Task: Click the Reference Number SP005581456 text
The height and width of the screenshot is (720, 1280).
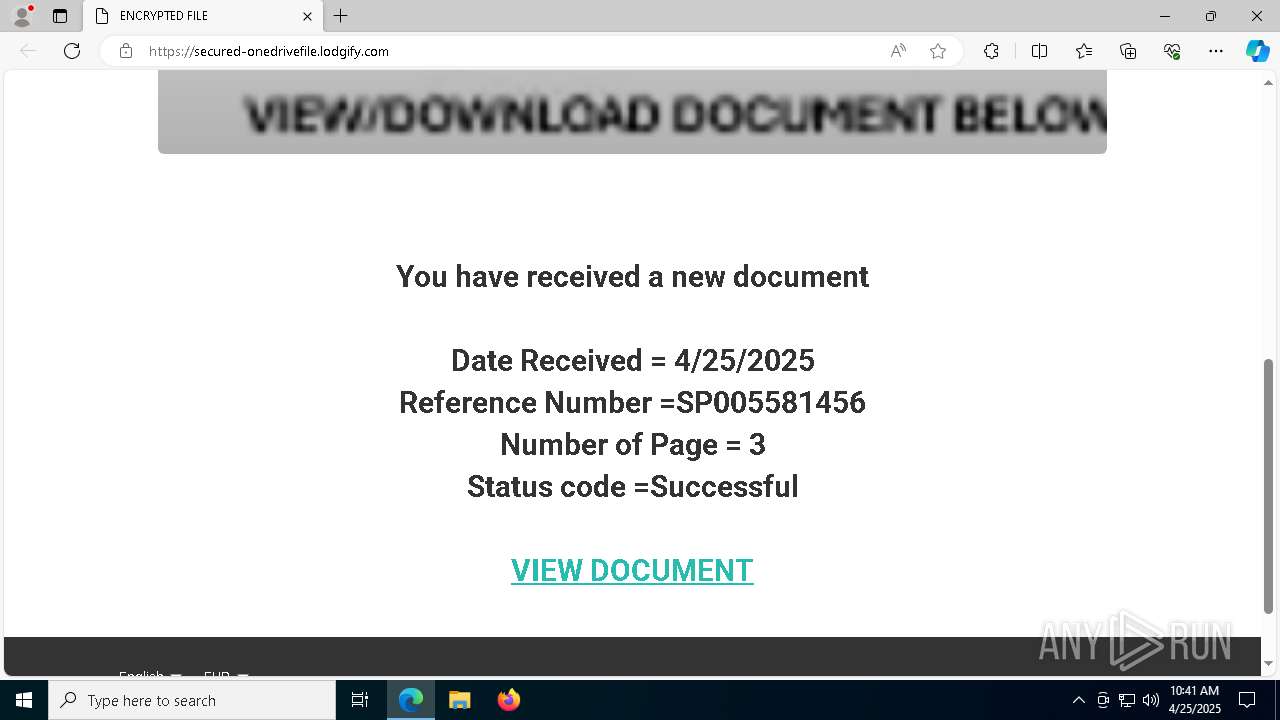Action: pyautogui.click(x=632, y=402)
